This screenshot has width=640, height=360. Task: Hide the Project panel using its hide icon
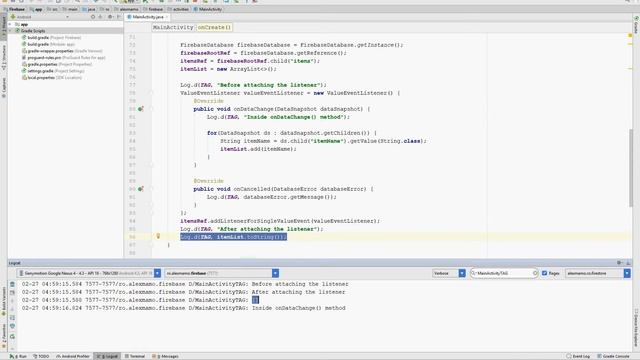click(x=119, y=17)
